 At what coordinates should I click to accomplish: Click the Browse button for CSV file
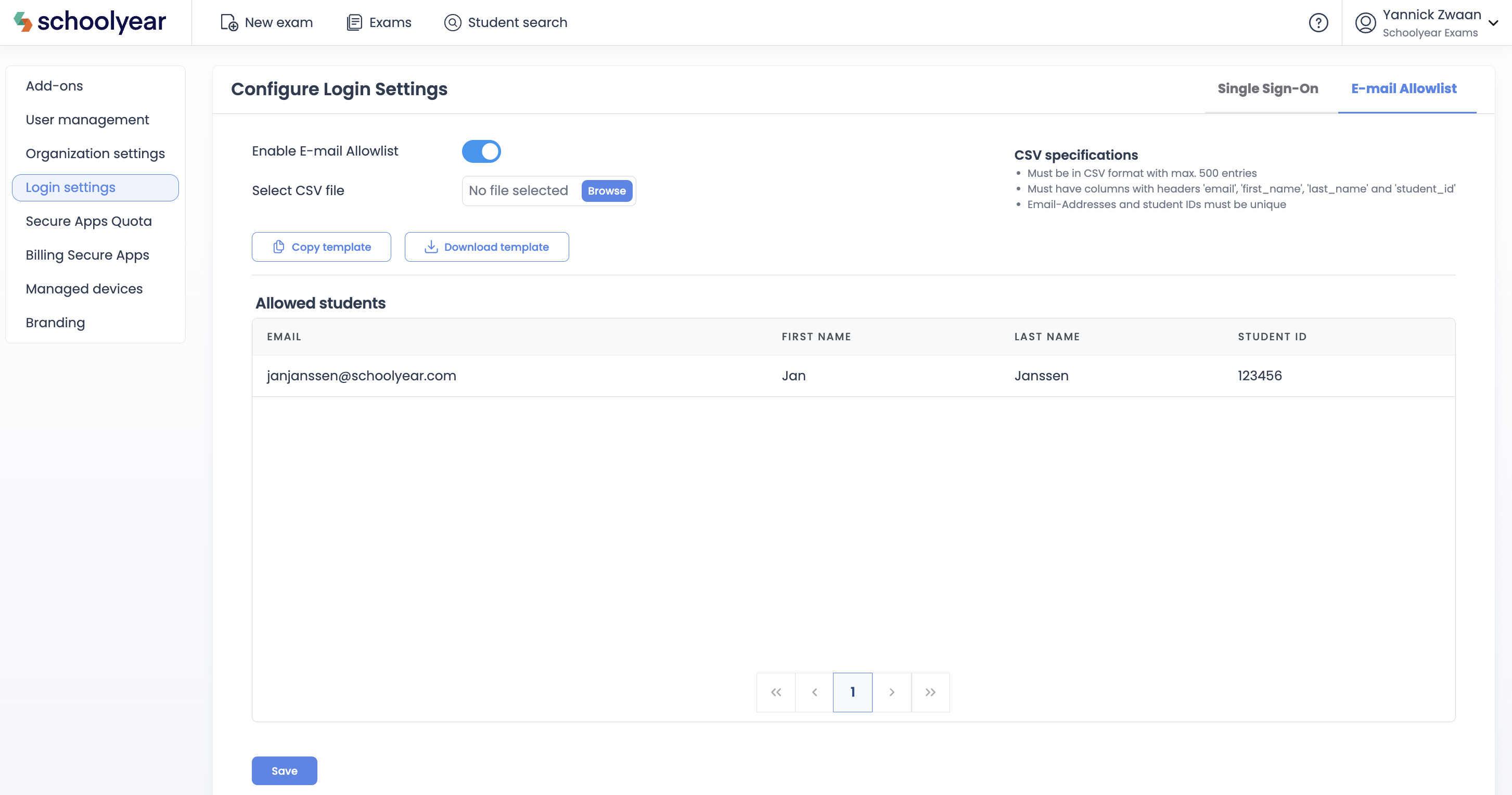coord(606,191)
